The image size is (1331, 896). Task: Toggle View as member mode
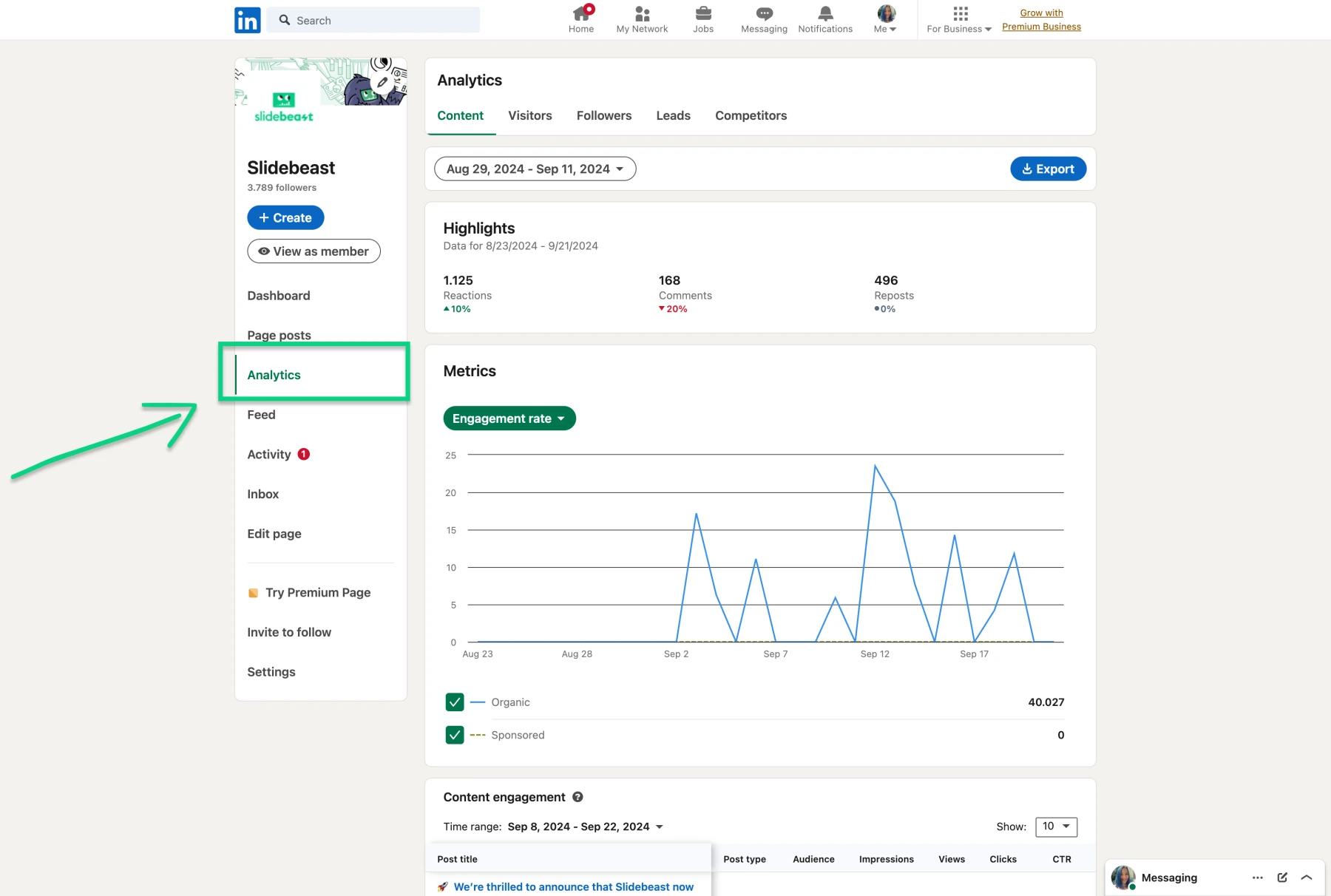[x=314, y=251]
